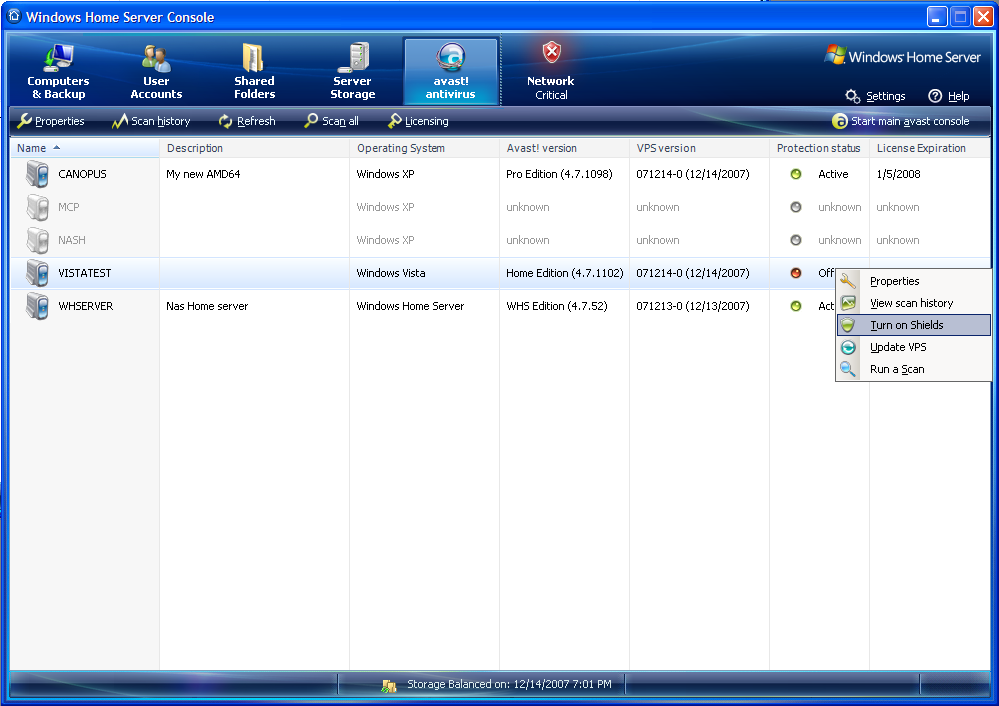Open the Network Critical status shield

coord(551,71)
